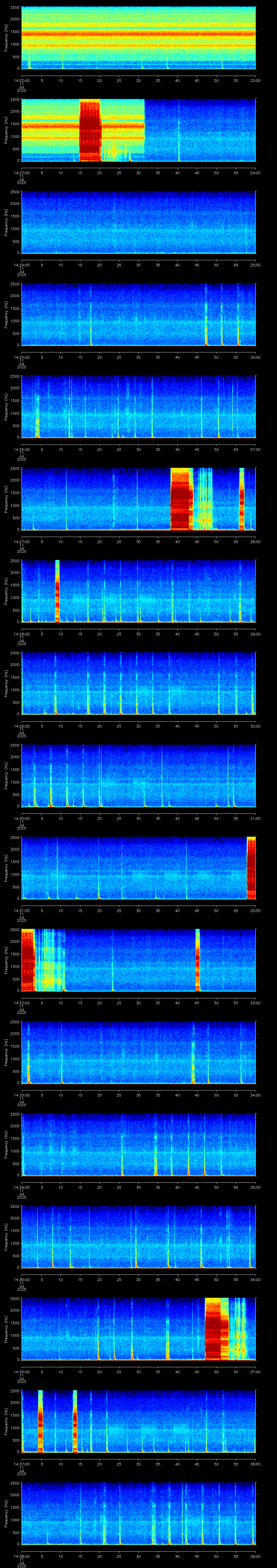
Task: Click the '14:36:00' start time label
Action: coord(21,1371)
